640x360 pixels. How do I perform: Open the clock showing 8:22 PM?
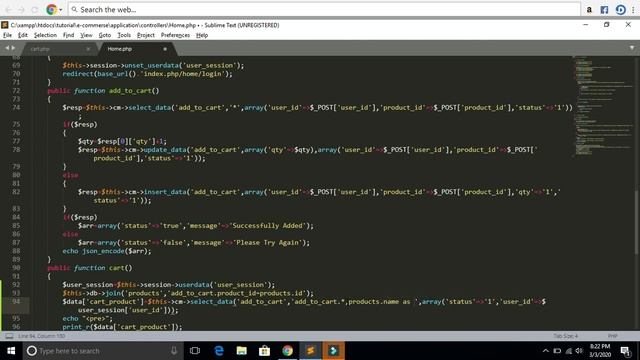pyautogui.click(x=600, y=351)
